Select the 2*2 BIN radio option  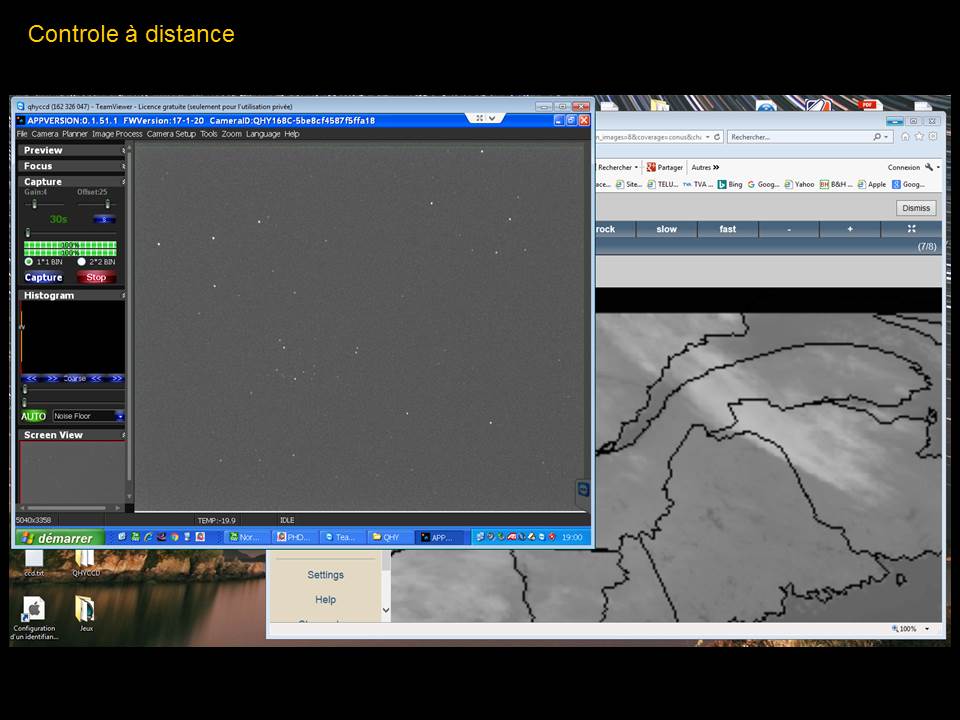tap(82, 261)
